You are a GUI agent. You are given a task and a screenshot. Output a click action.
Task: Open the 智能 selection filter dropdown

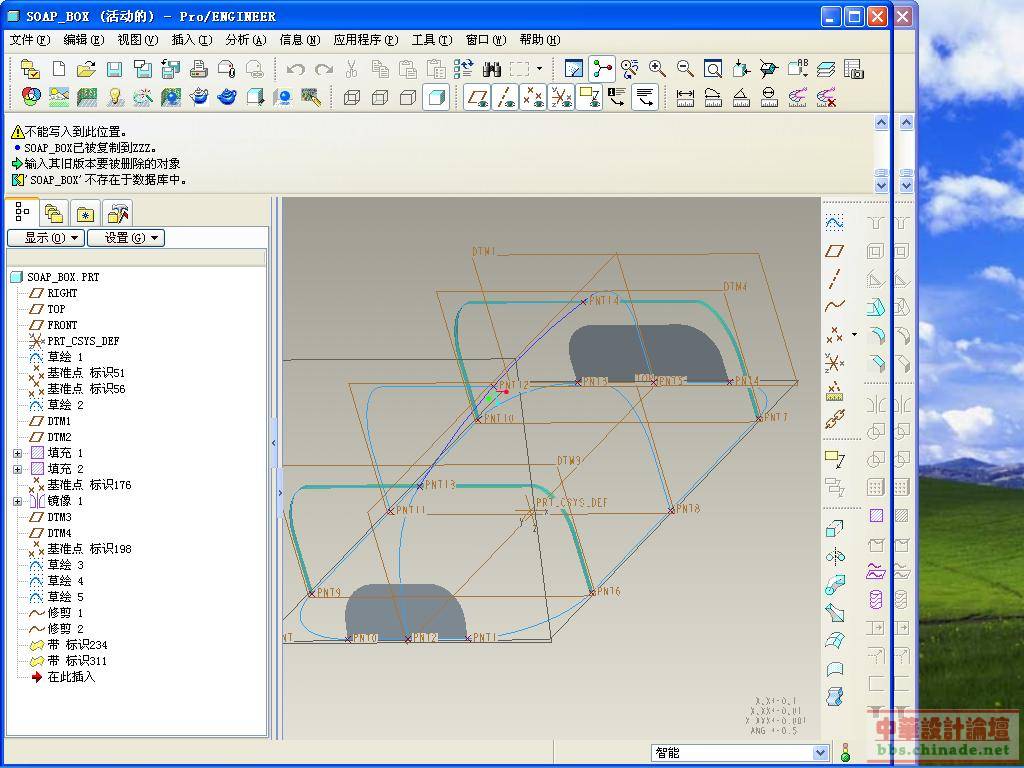[821, 753]
